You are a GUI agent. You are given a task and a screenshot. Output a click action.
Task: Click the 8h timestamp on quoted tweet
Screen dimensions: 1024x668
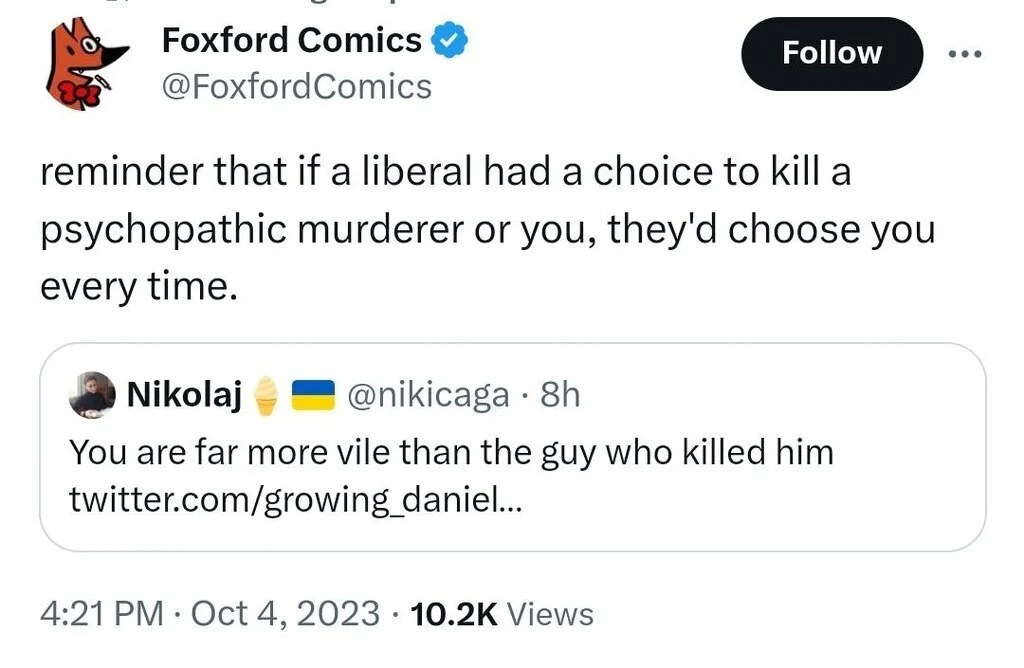pos(559,396)
